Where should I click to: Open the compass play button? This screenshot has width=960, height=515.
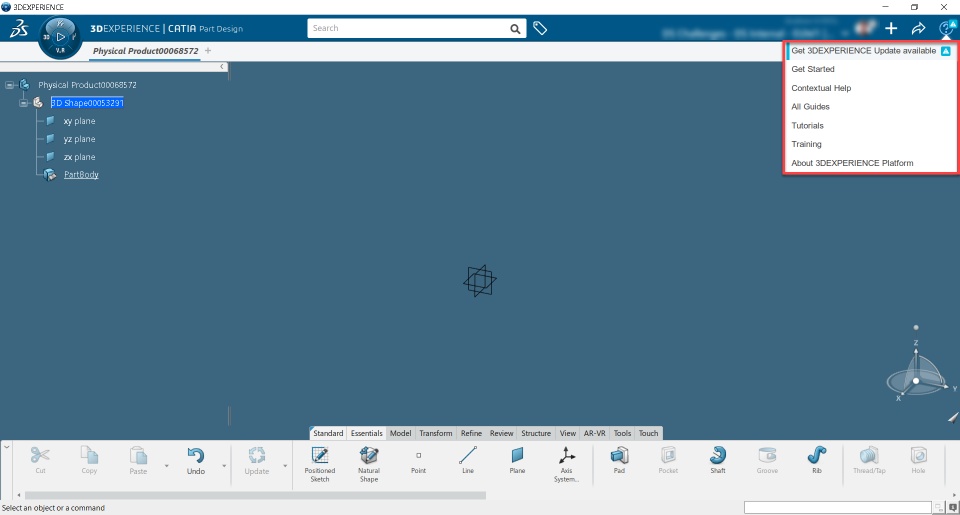[60, 37]
